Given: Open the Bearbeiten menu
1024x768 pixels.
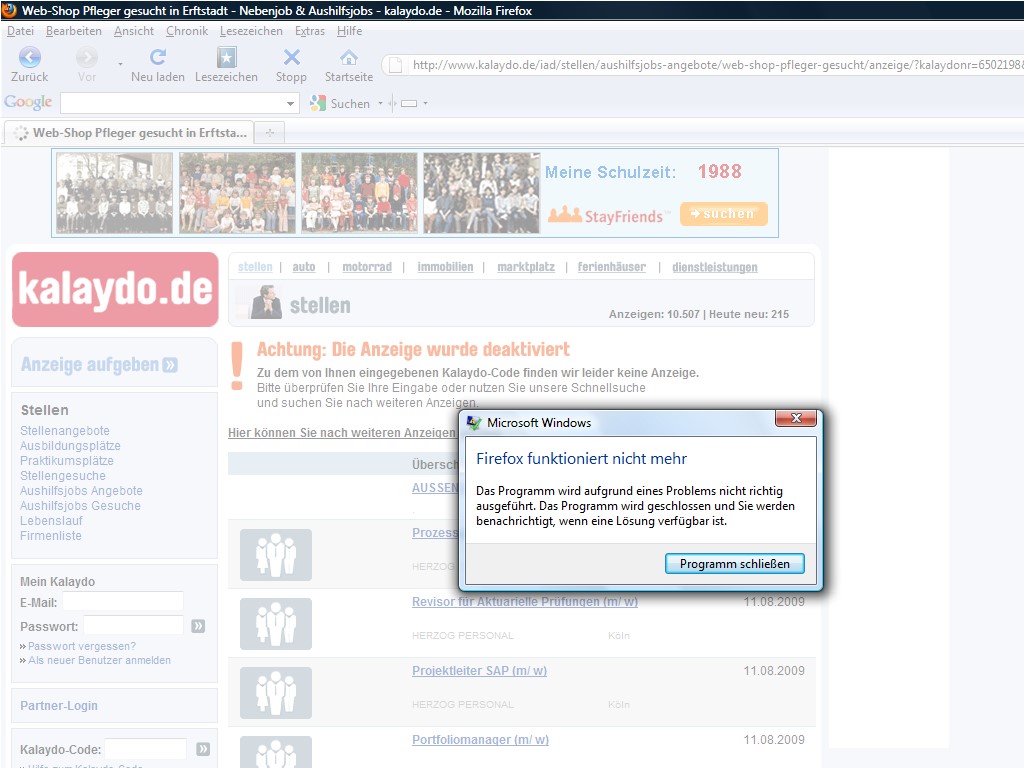Looking at the screenshot, I should [x=74, y=31].
